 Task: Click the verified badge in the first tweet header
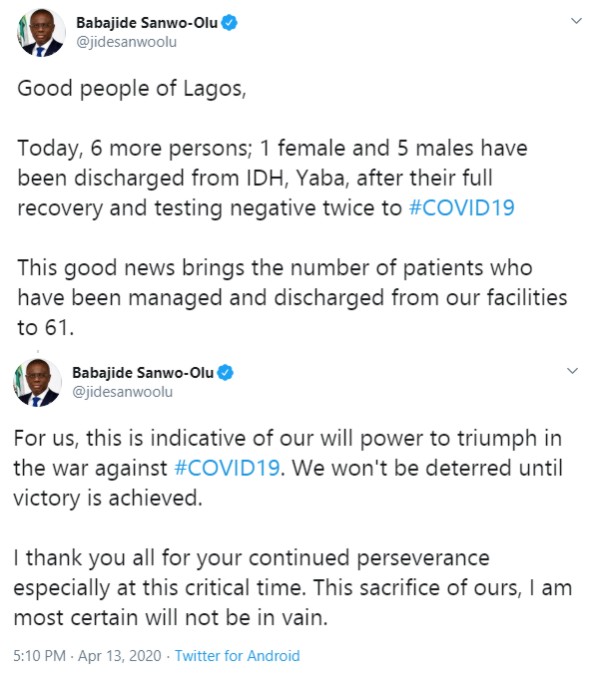pyautogui.click(x=229, y=23)
